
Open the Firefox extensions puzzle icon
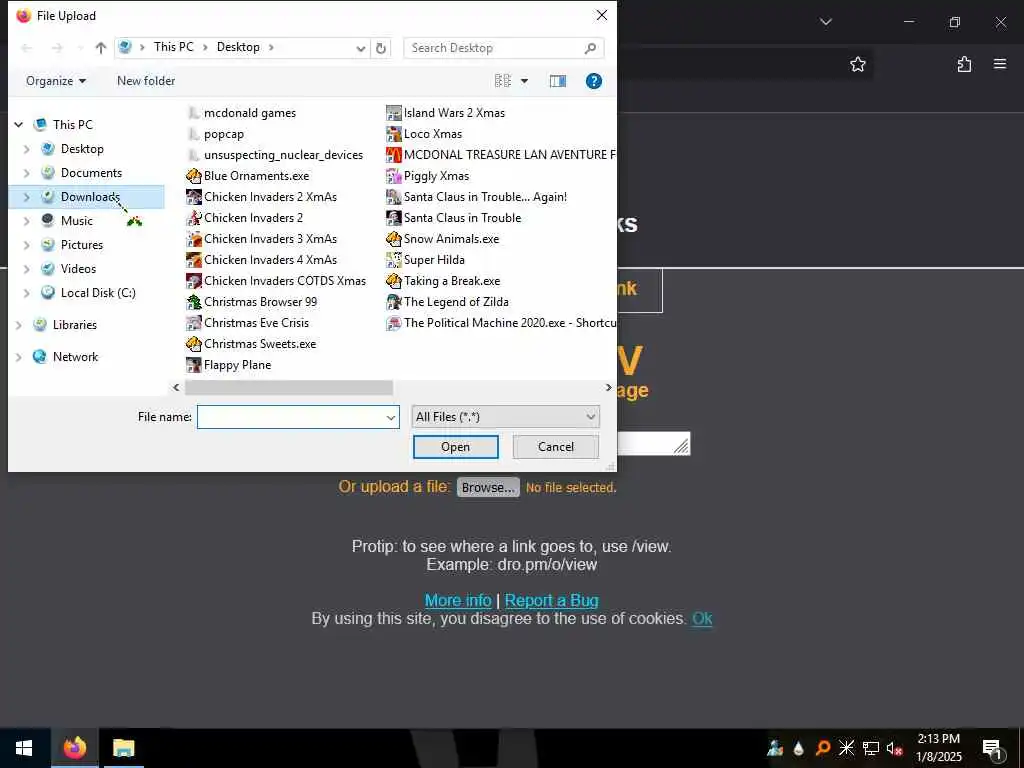964,64
